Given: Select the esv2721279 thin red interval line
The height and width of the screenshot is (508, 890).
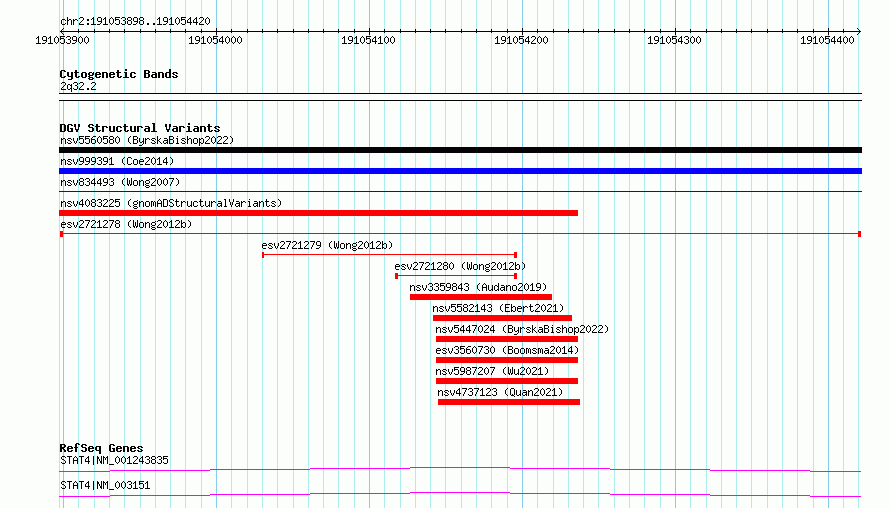Looking at the screenshot, I should [389, 255].
